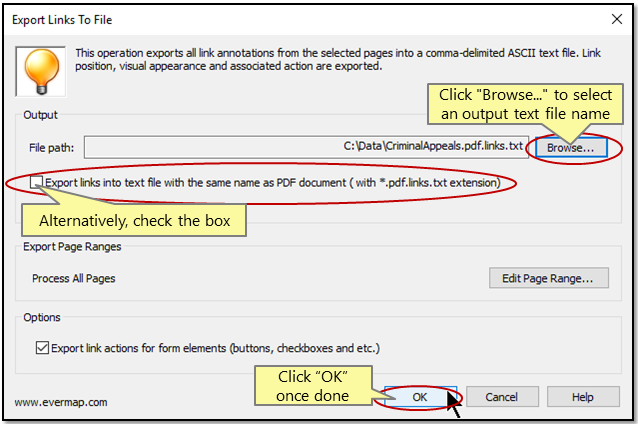Click the "Click OK once done" callout

pos(310,385)
